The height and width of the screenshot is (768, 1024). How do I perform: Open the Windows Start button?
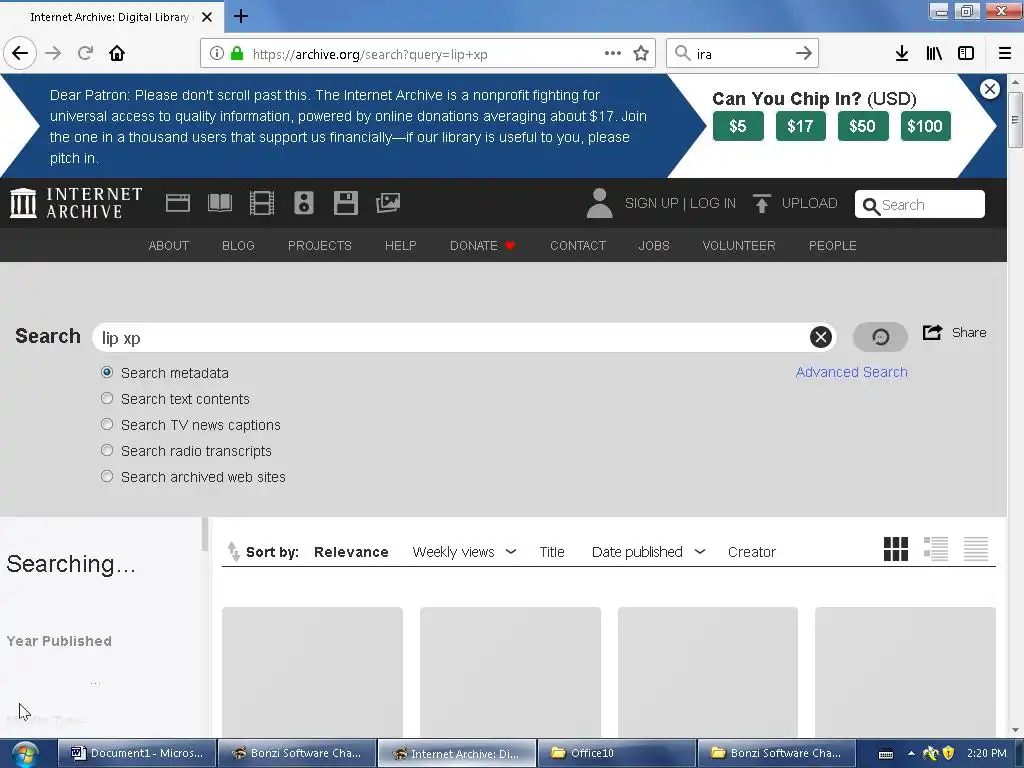pyautogui.click(x=24, y=754)
